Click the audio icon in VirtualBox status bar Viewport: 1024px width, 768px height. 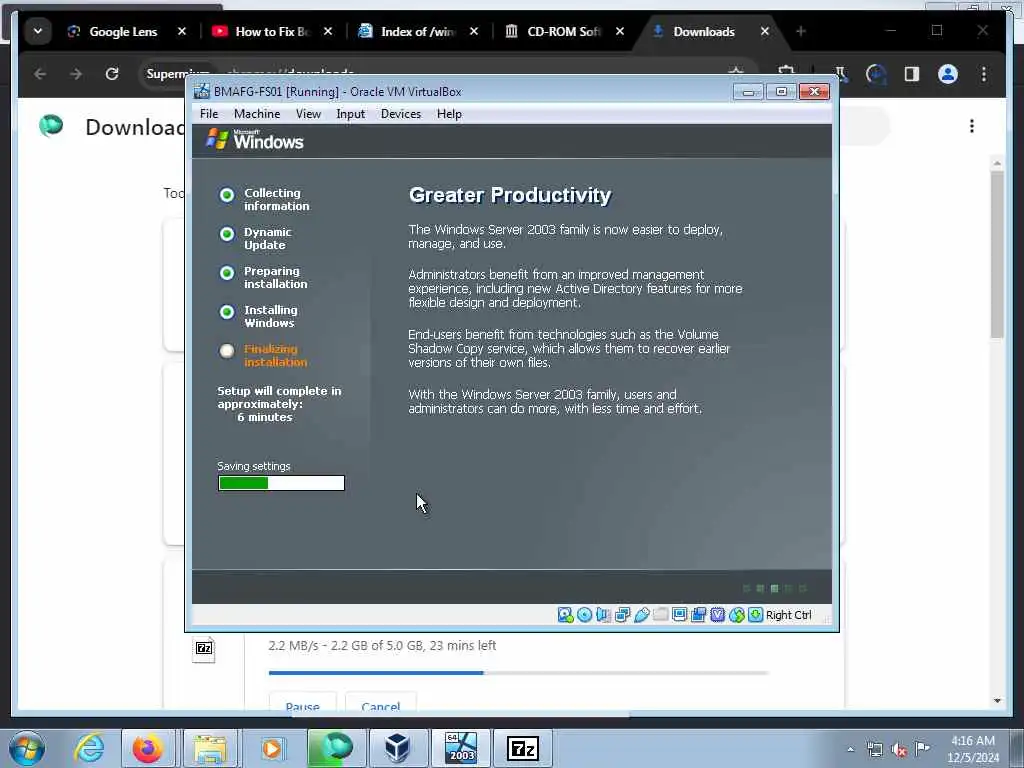click(x=603, y=615)
